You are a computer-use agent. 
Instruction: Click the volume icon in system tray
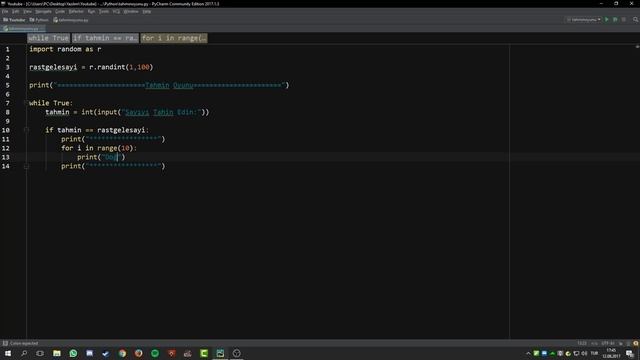pos(584,353)
